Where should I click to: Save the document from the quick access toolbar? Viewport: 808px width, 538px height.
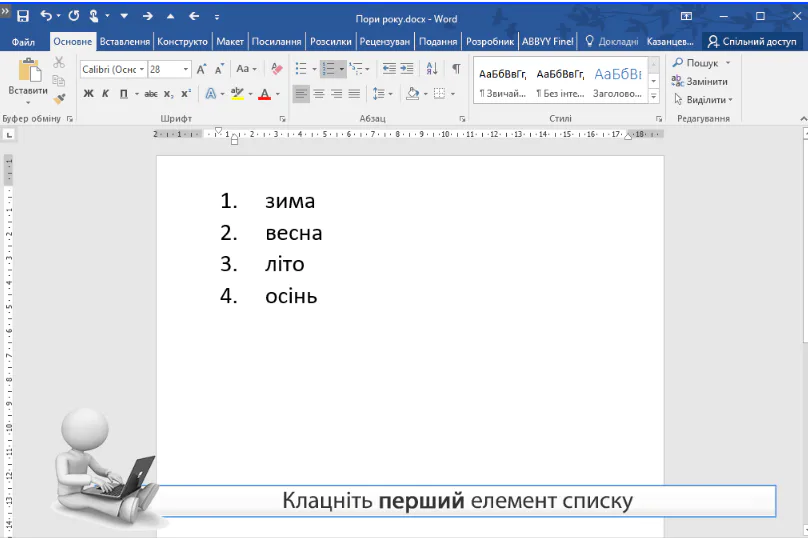point(23,17)
